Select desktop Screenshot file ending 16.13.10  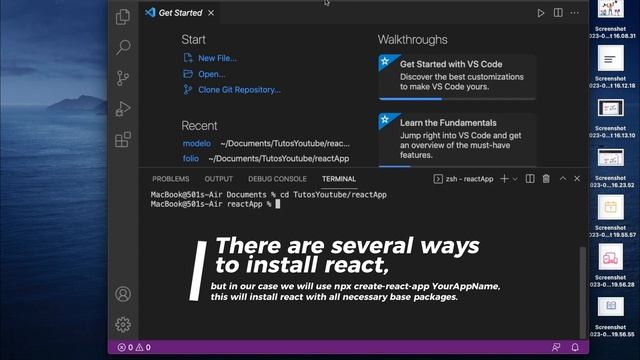pyautogui.click(x=611, y=118)
